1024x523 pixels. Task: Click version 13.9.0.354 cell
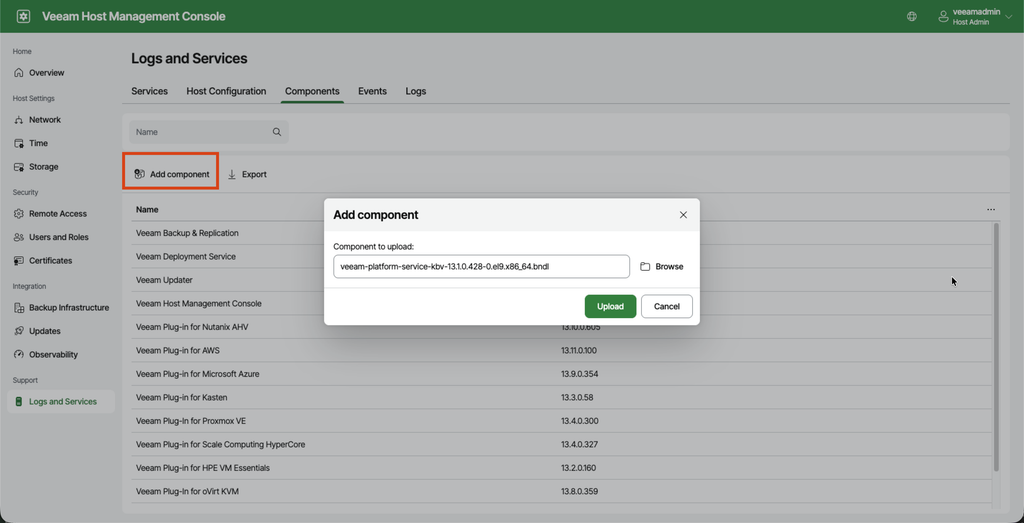click(579, 374)
